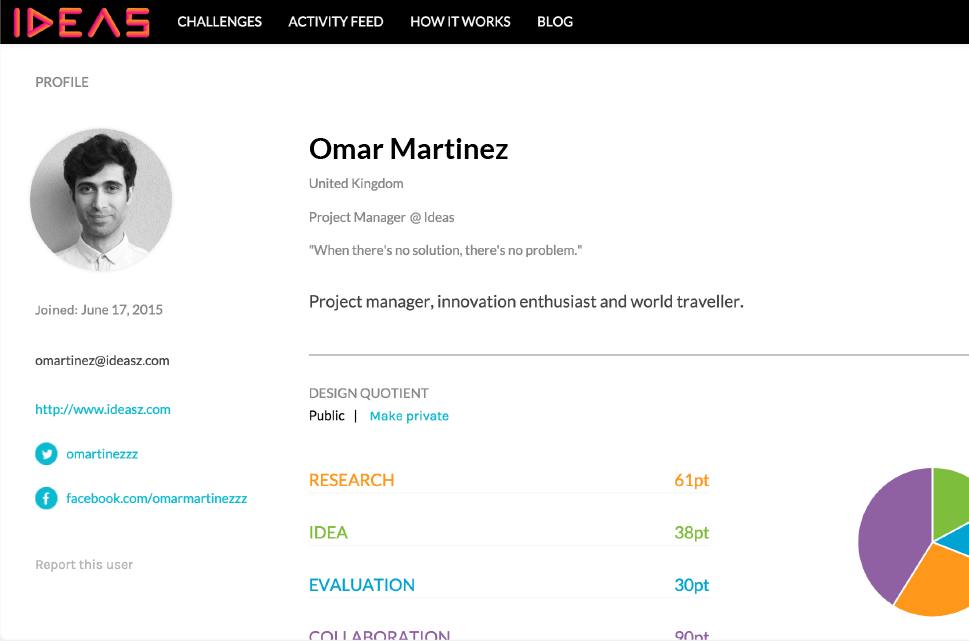
Task: Click Report this user
Action: tap(83, 564)
